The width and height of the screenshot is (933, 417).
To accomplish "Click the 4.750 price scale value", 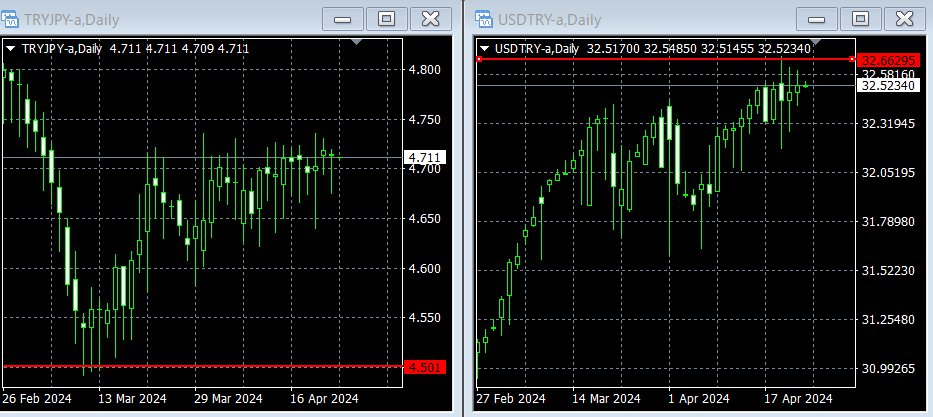I will tap(425, 120).
